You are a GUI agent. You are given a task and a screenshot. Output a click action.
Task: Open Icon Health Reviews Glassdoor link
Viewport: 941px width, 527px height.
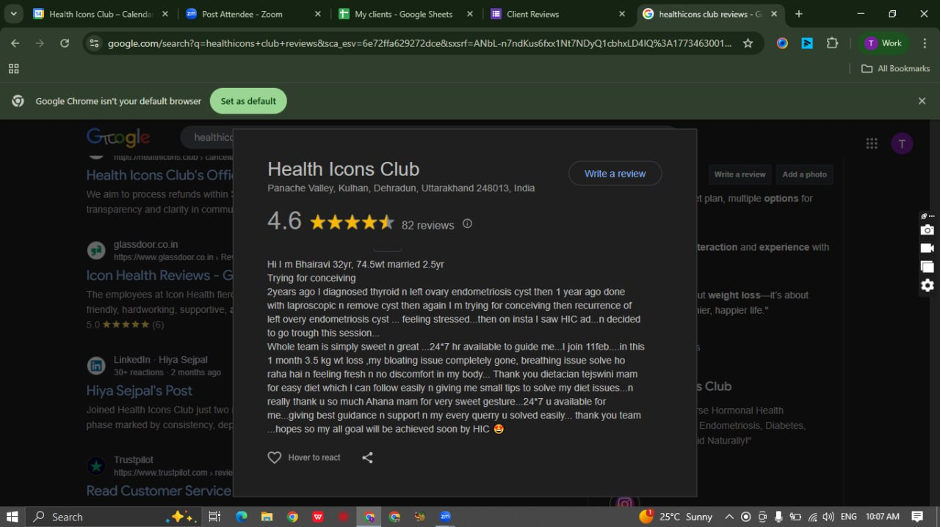tap(160, 276)
